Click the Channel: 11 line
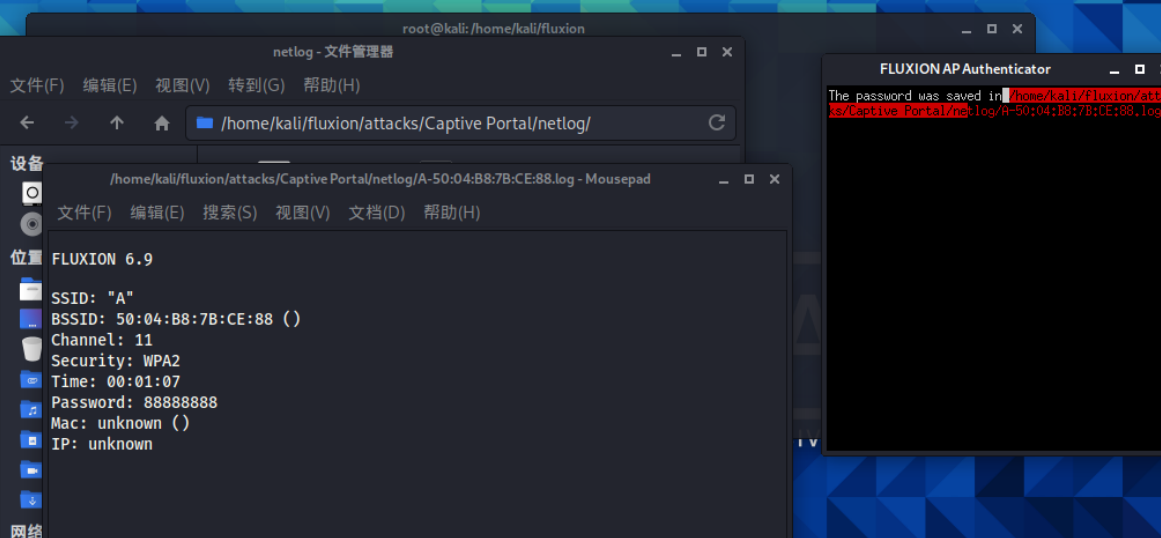 [x=101, y=340]
